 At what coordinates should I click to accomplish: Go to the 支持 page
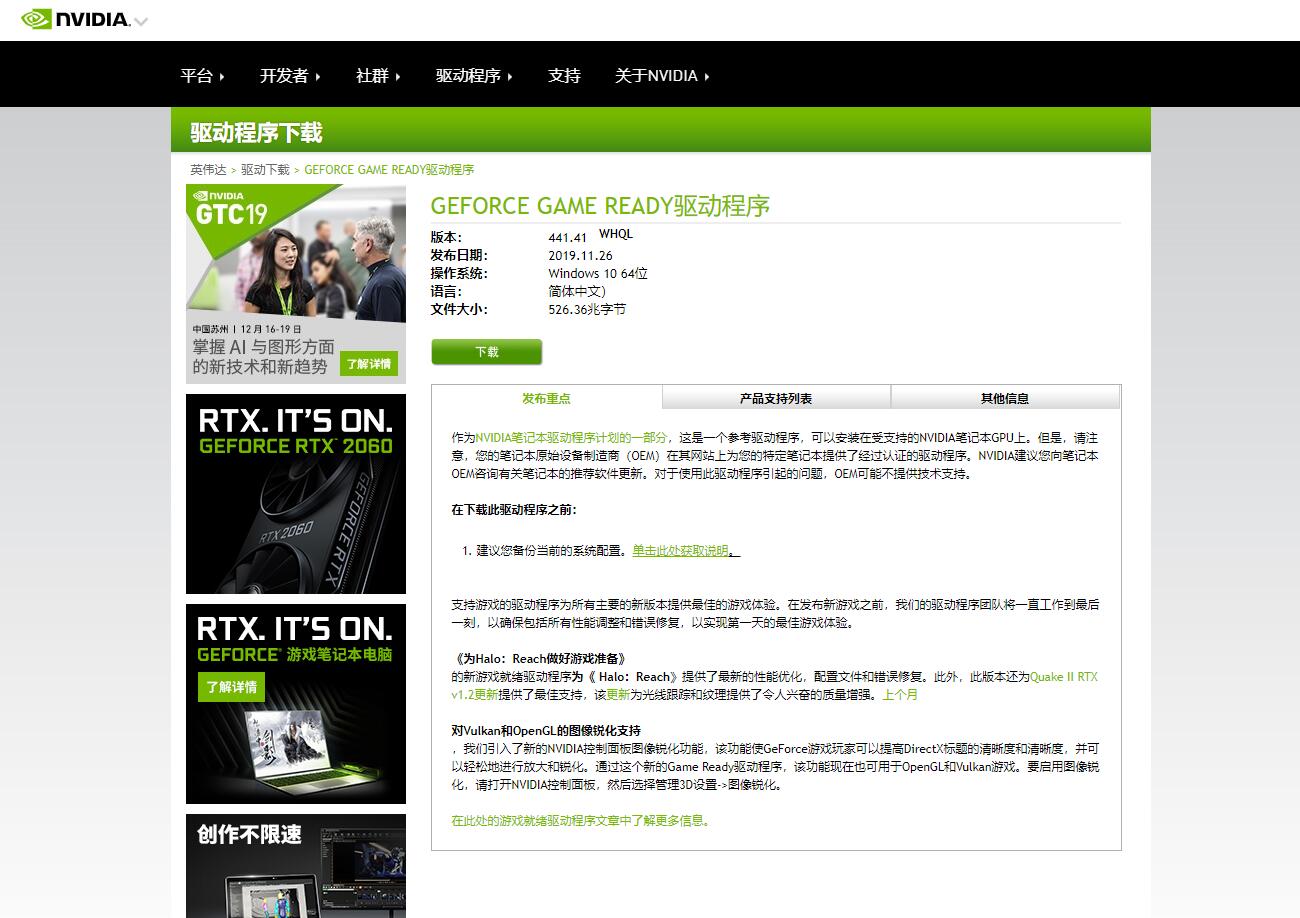click(564, 75)
